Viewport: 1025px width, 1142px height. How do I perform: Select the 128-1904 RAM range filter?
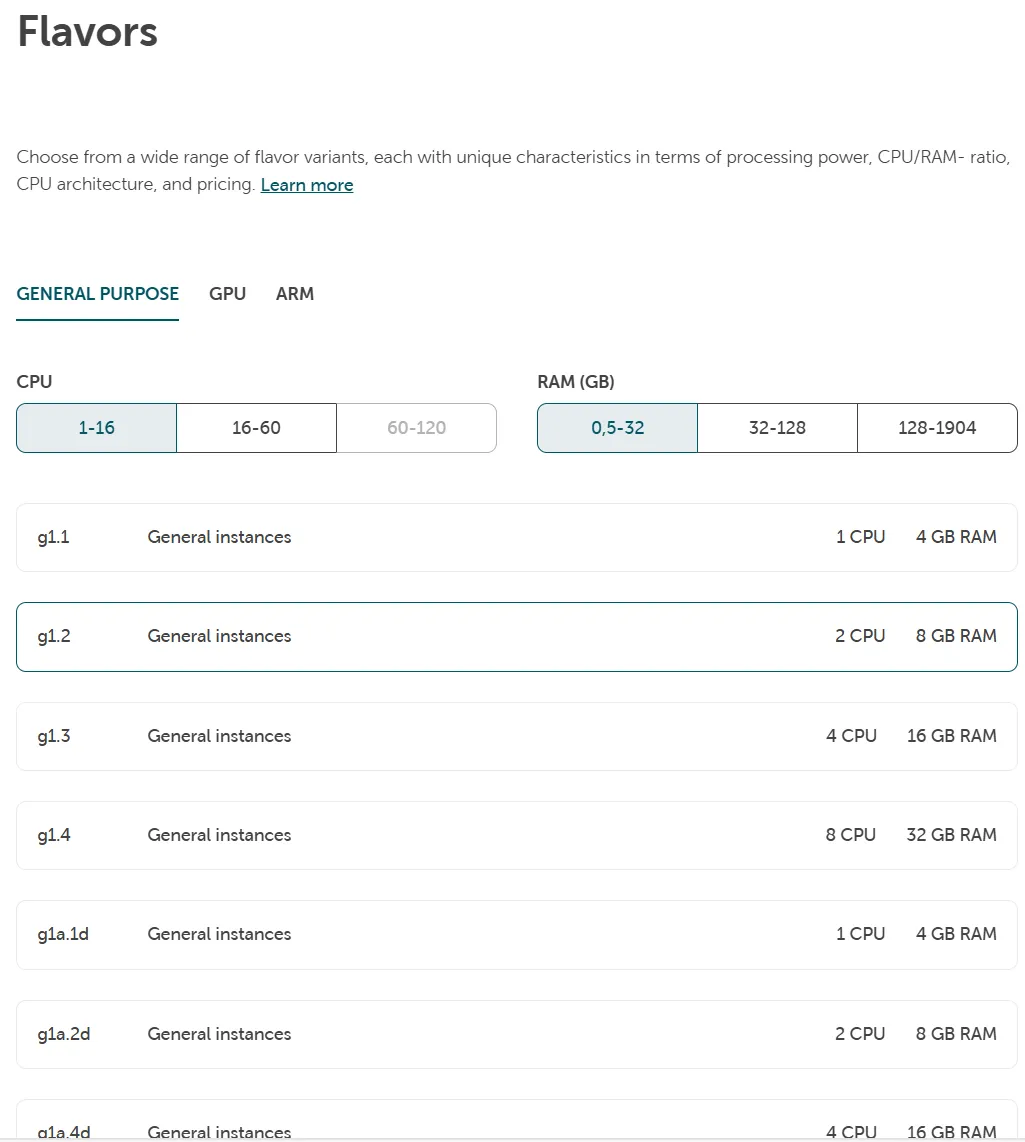click(936, 427)
